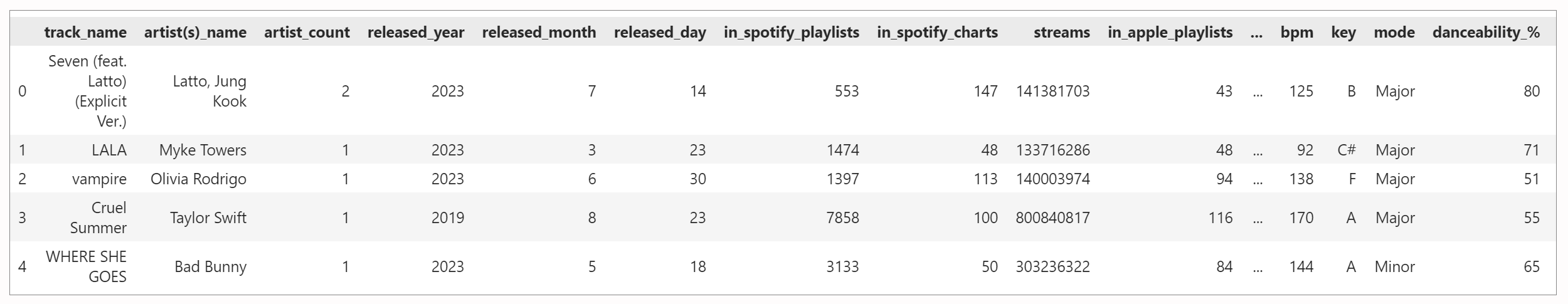This screenshot has height=304, width=1568.
Task: Click the in_spotify_playlists column header
Action: pyautogui.click(x=791, y=33)
